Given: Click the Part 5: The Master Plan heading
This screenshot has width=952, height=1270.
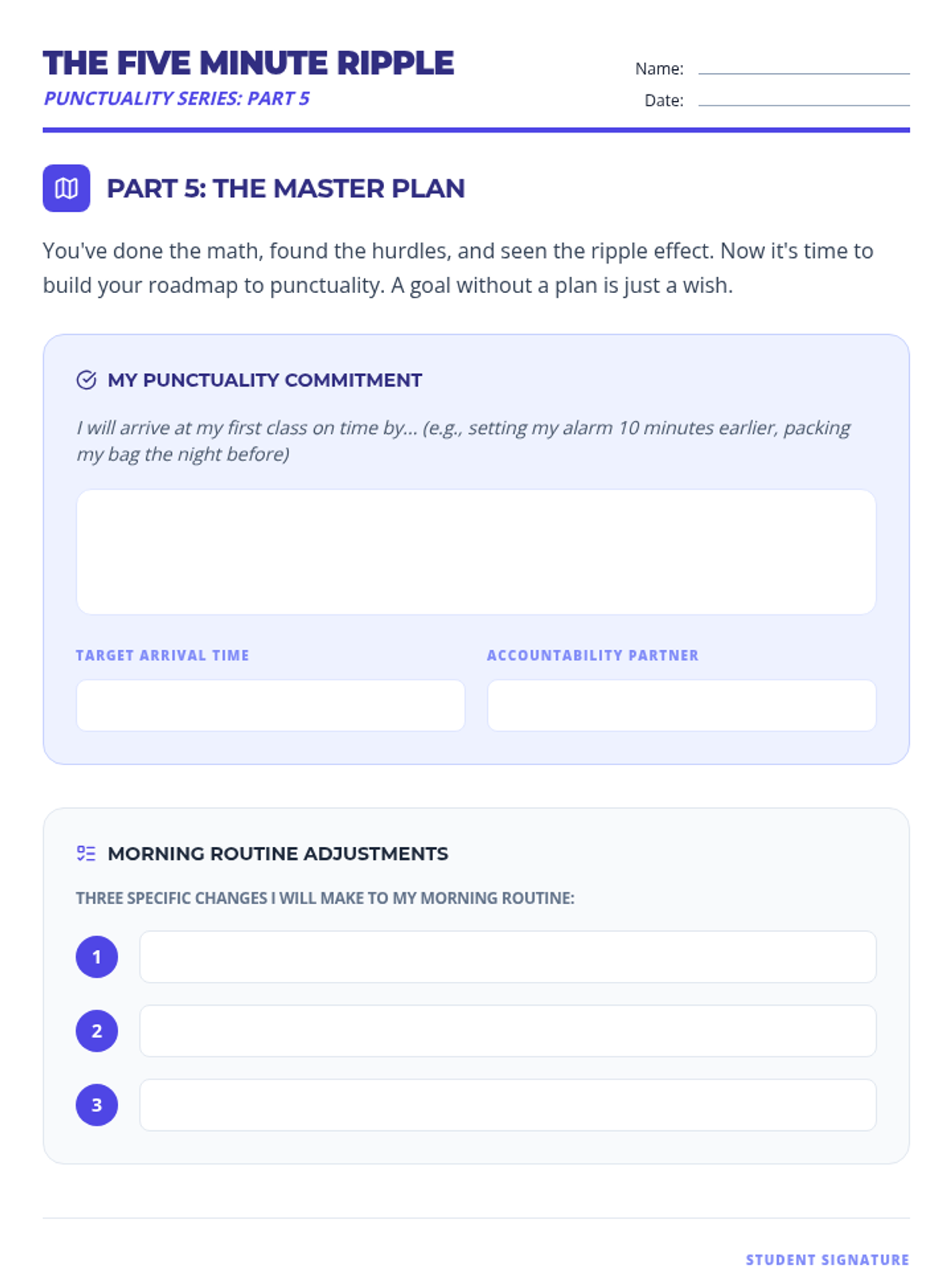Looking at the screenshot, I should (286, 188).
